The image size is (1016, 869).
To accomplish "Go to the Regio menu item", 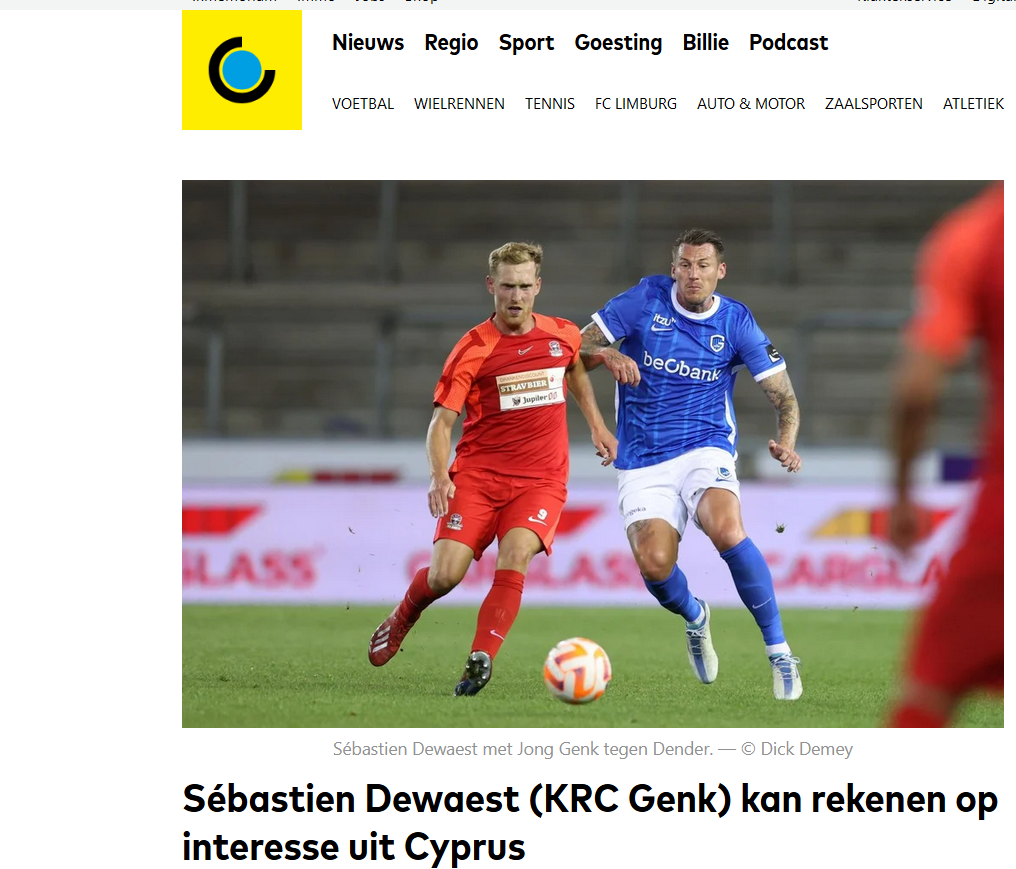I will 451,43.
